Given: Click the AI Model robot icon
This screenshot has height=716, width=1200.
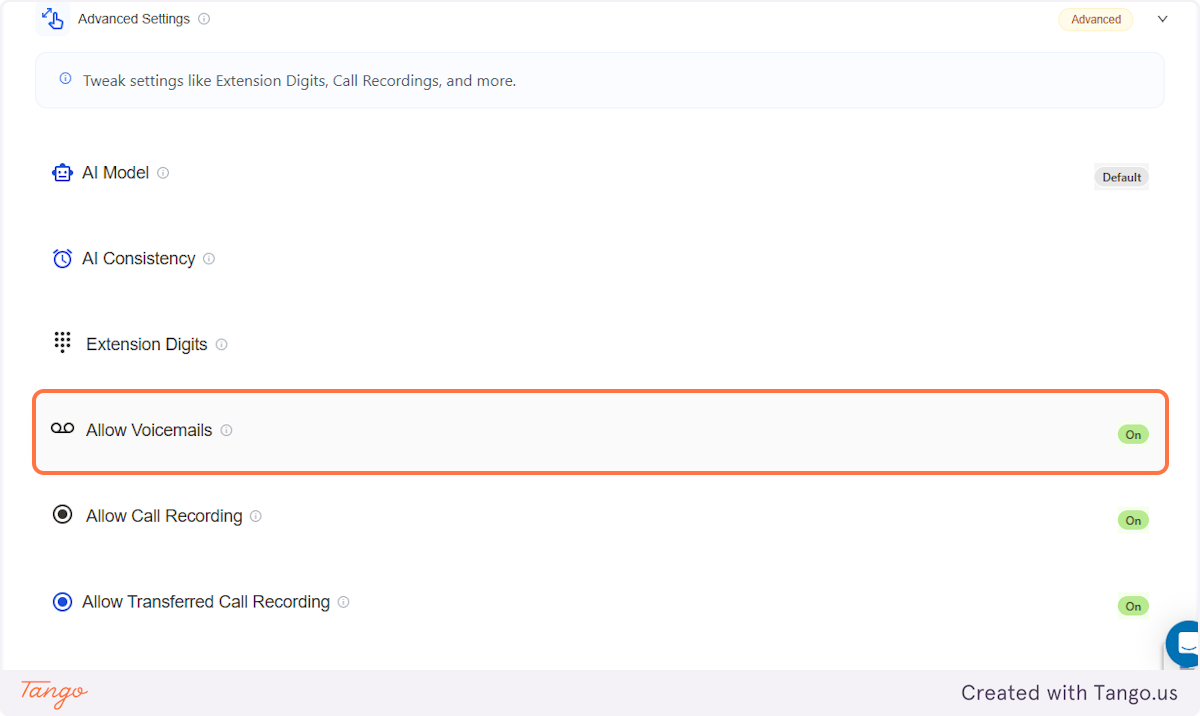Looking at the screenshot, I should (62, 173).
